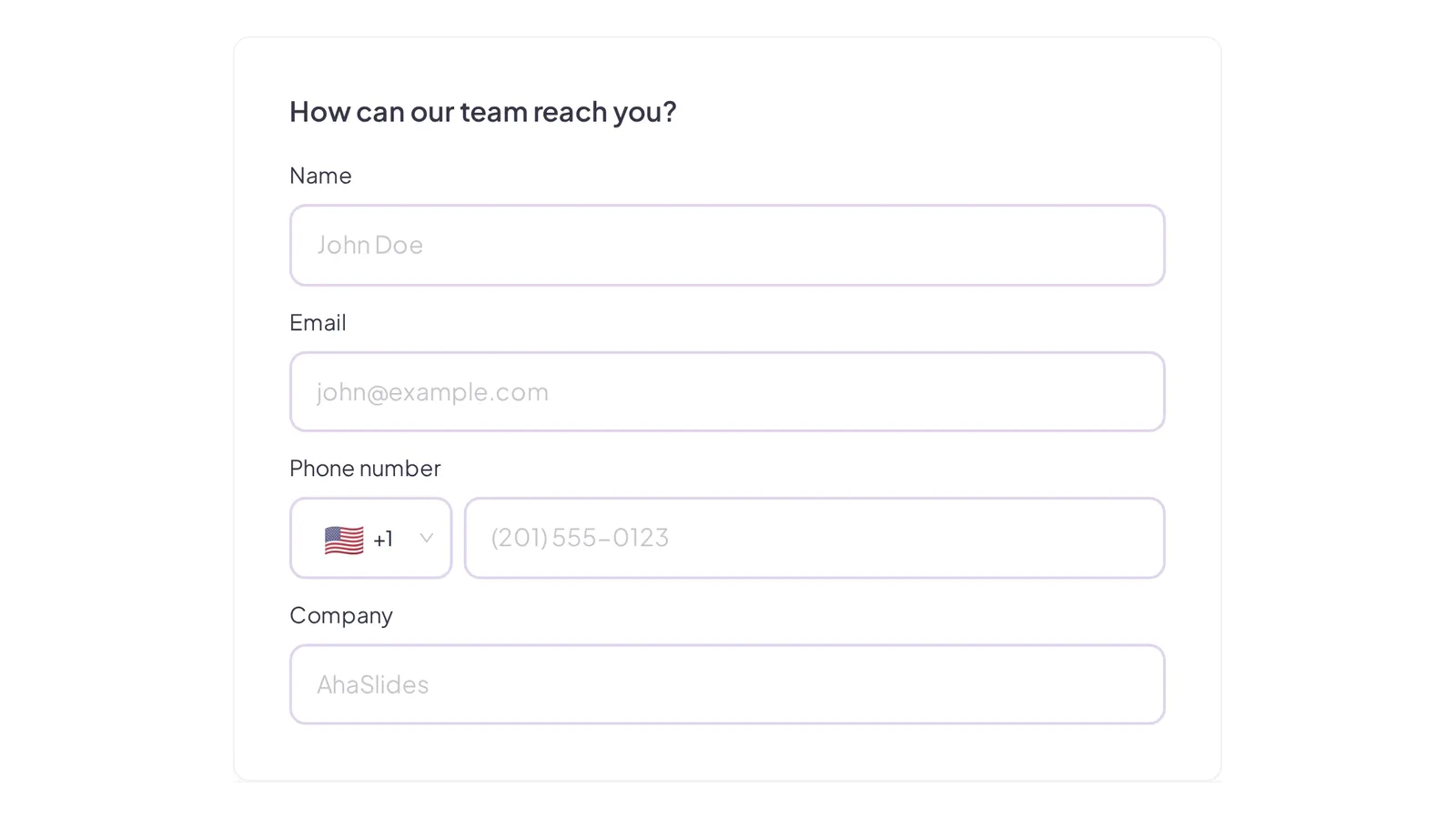Screen dimensions: 1456x819
Task: Click the "AhaSlides" placeholder text
Action: (x=372, y=684)
